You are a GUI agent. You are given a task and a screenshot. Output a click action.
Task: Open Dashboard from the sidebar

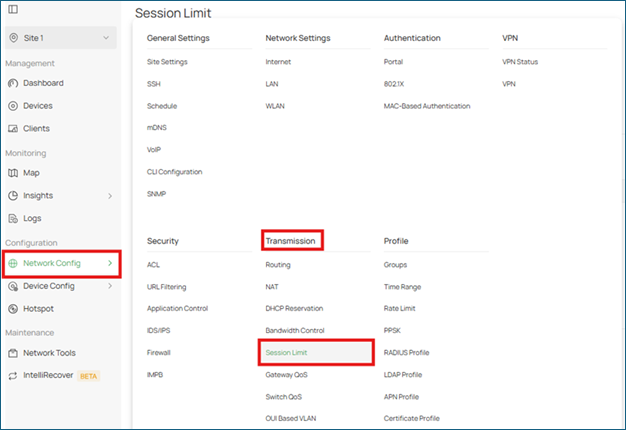43,83
